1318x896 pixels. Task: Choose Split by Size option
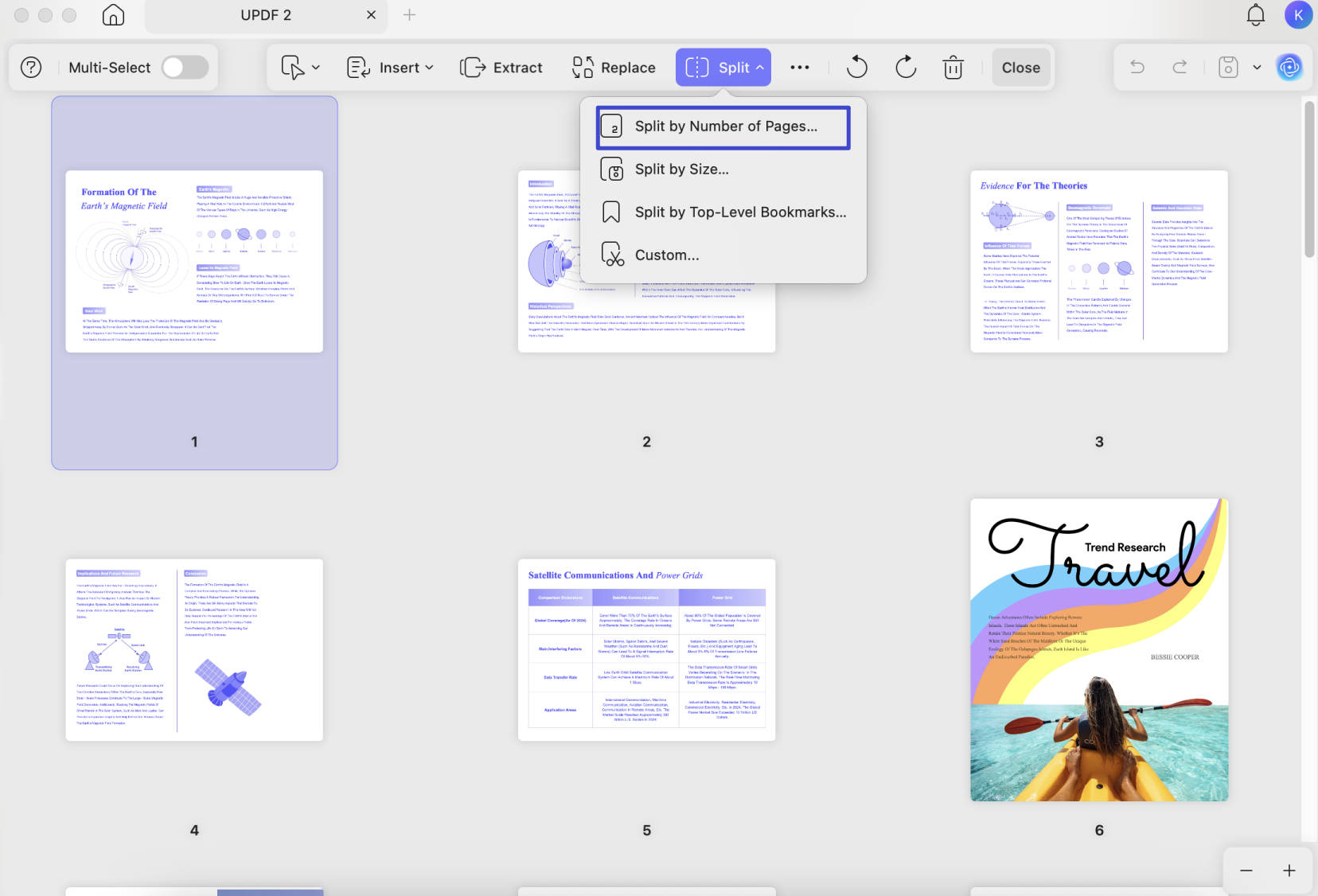(x=723, y=169)
